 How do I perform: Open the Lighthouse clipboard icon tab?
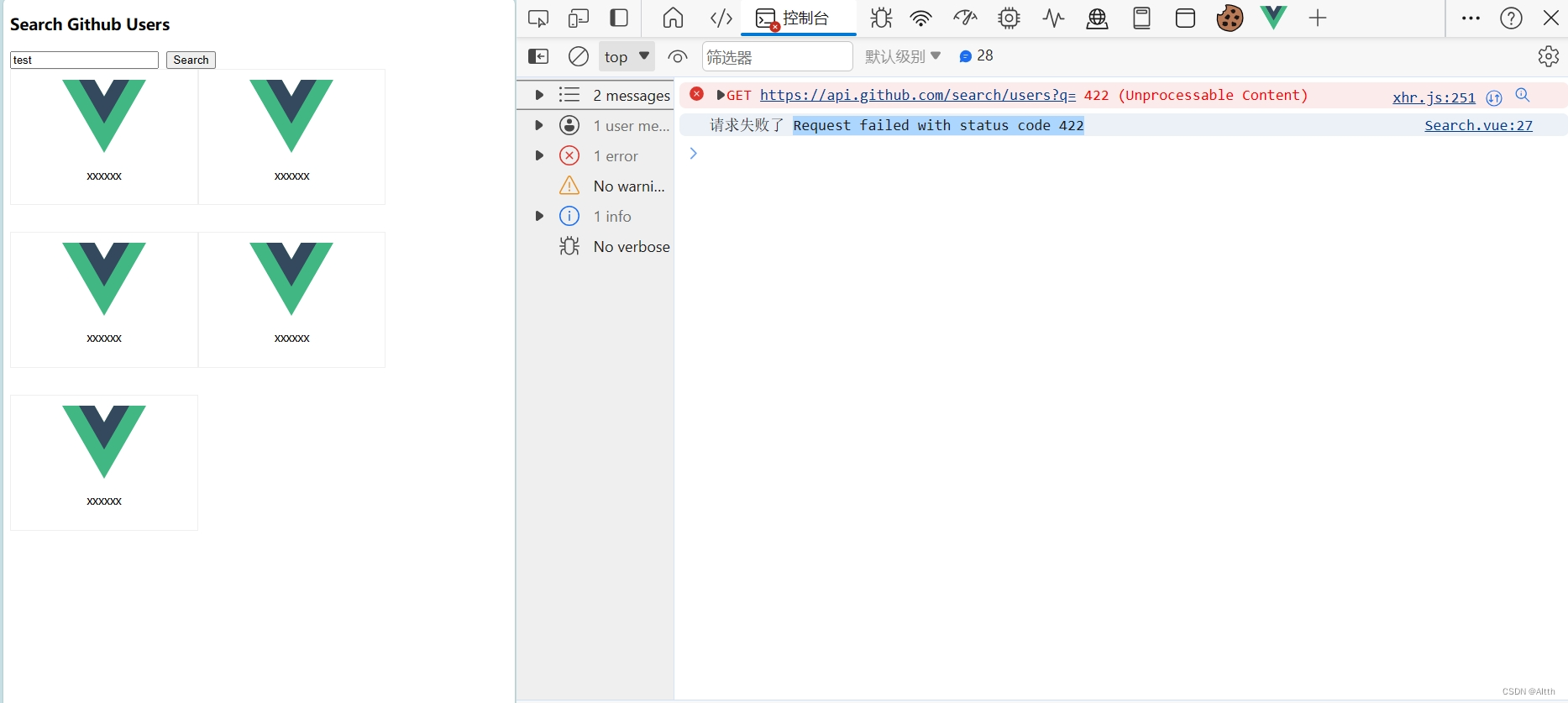point(1141,18)
